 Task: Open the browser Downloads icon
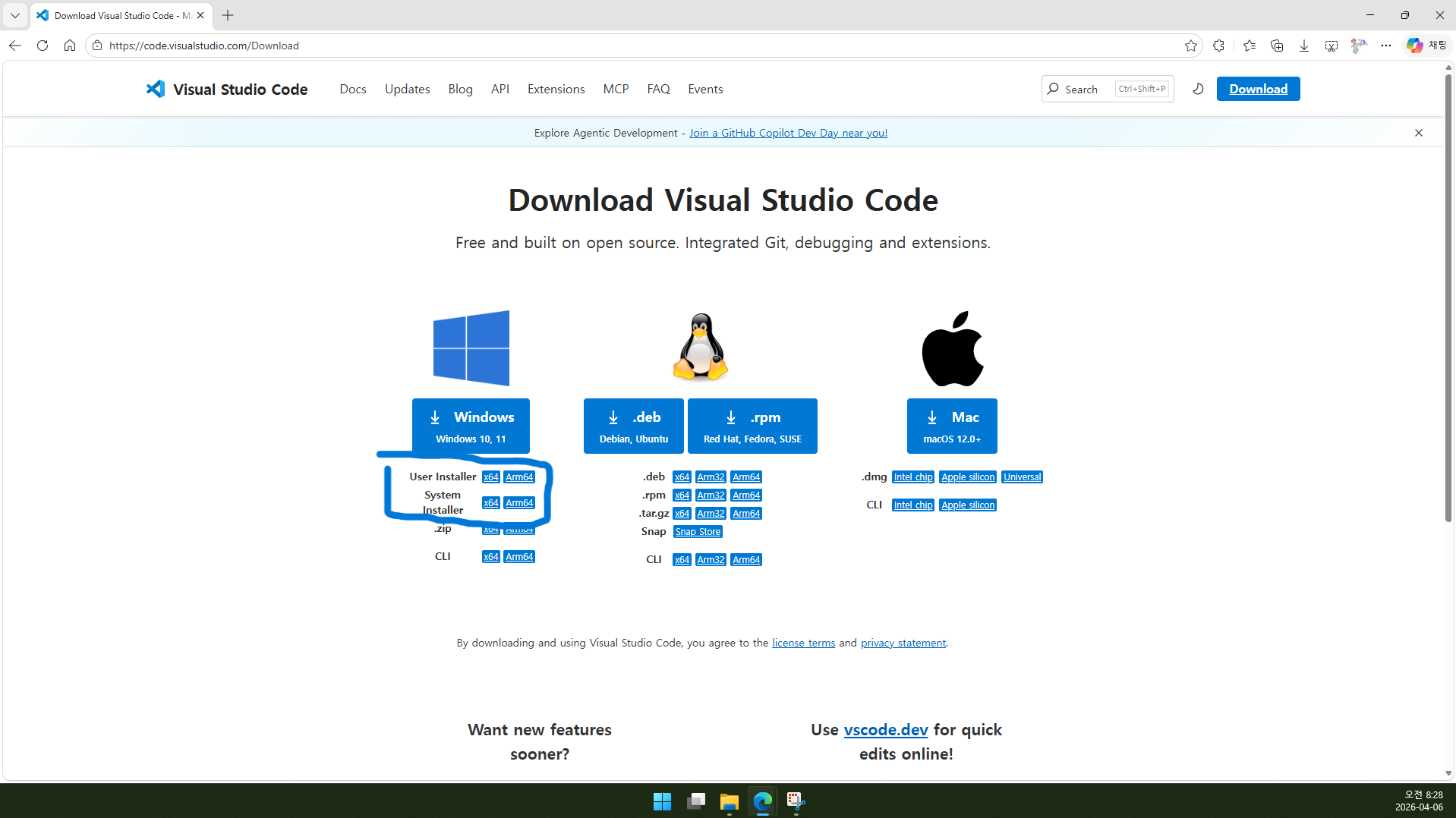[x=1304, y=46]
